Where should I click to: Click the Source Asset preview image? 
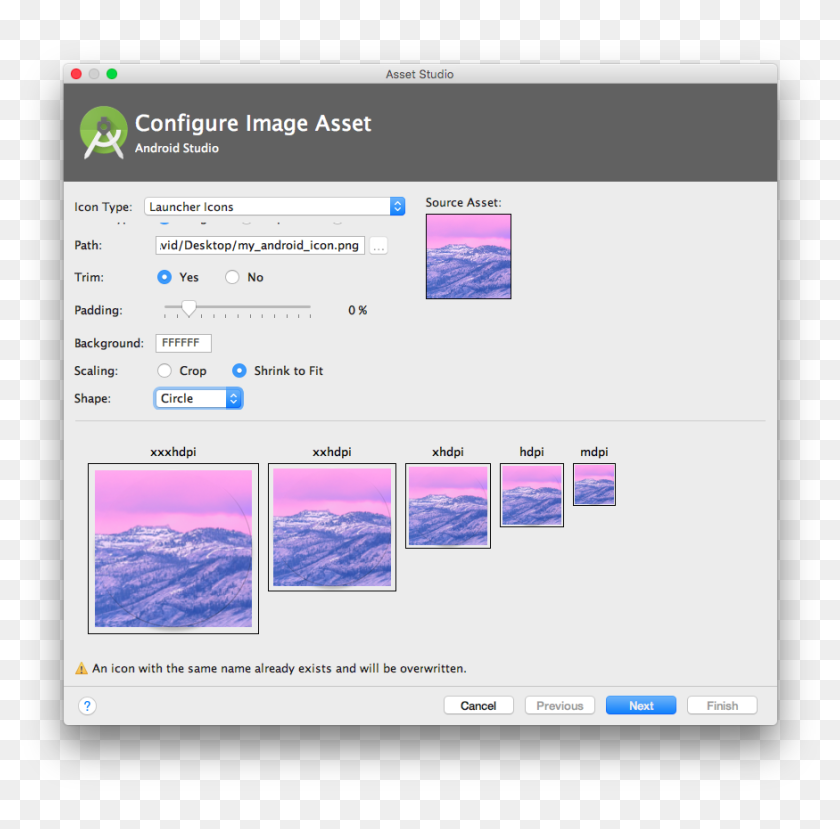point(468,257)
